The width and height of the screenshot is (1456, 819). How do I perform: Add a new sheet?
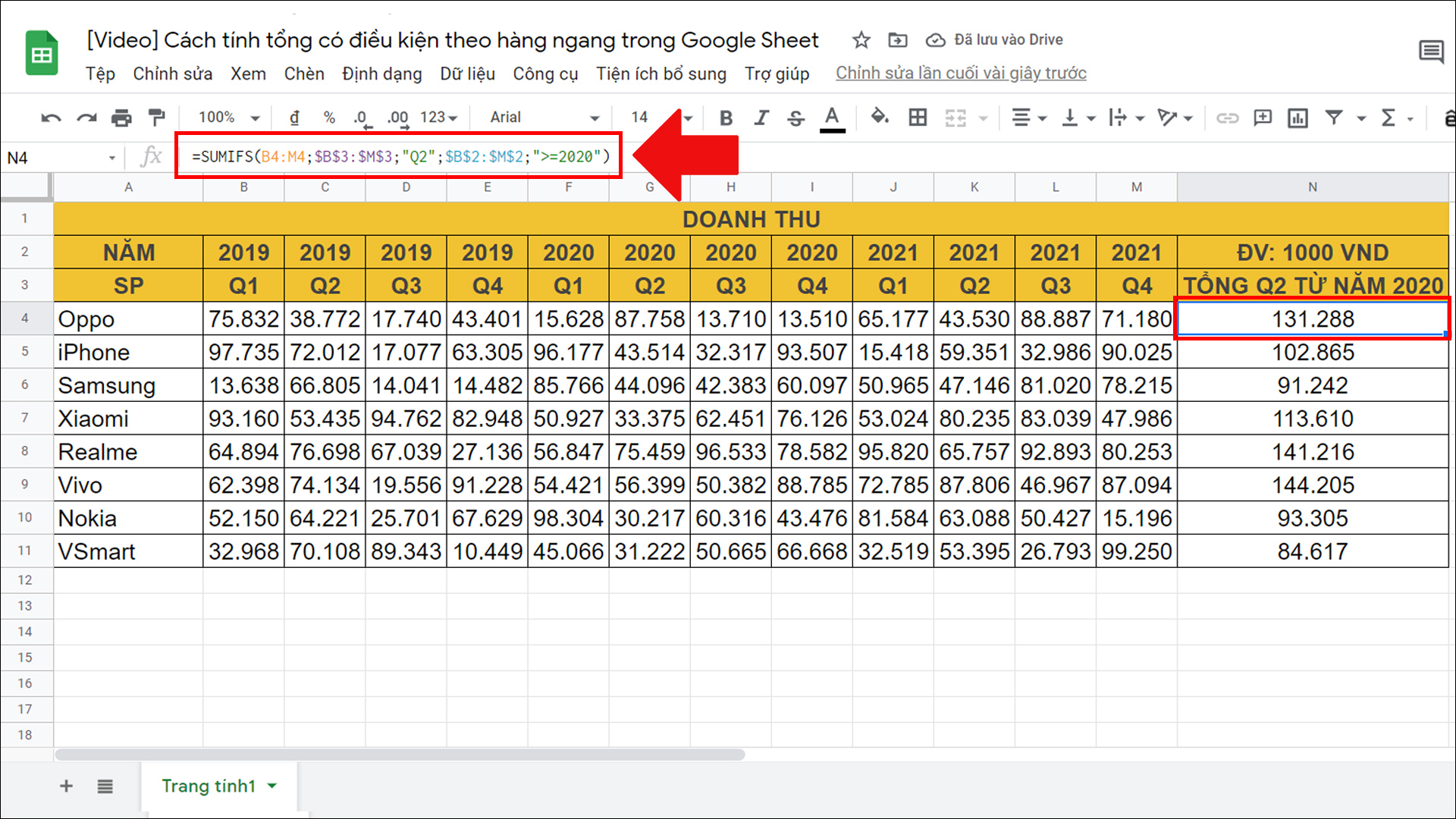pyautogui.click(x=66, y=786)
